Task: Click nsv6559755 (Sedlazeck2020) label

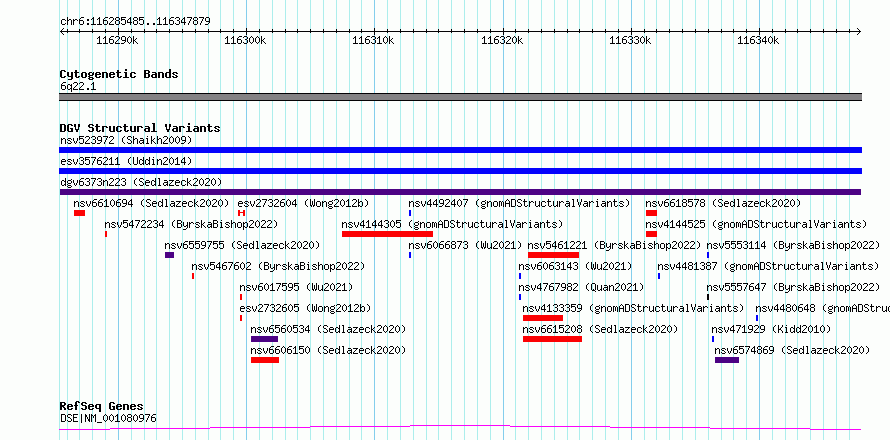Action: pyautogui.click(x=242, y=245)
